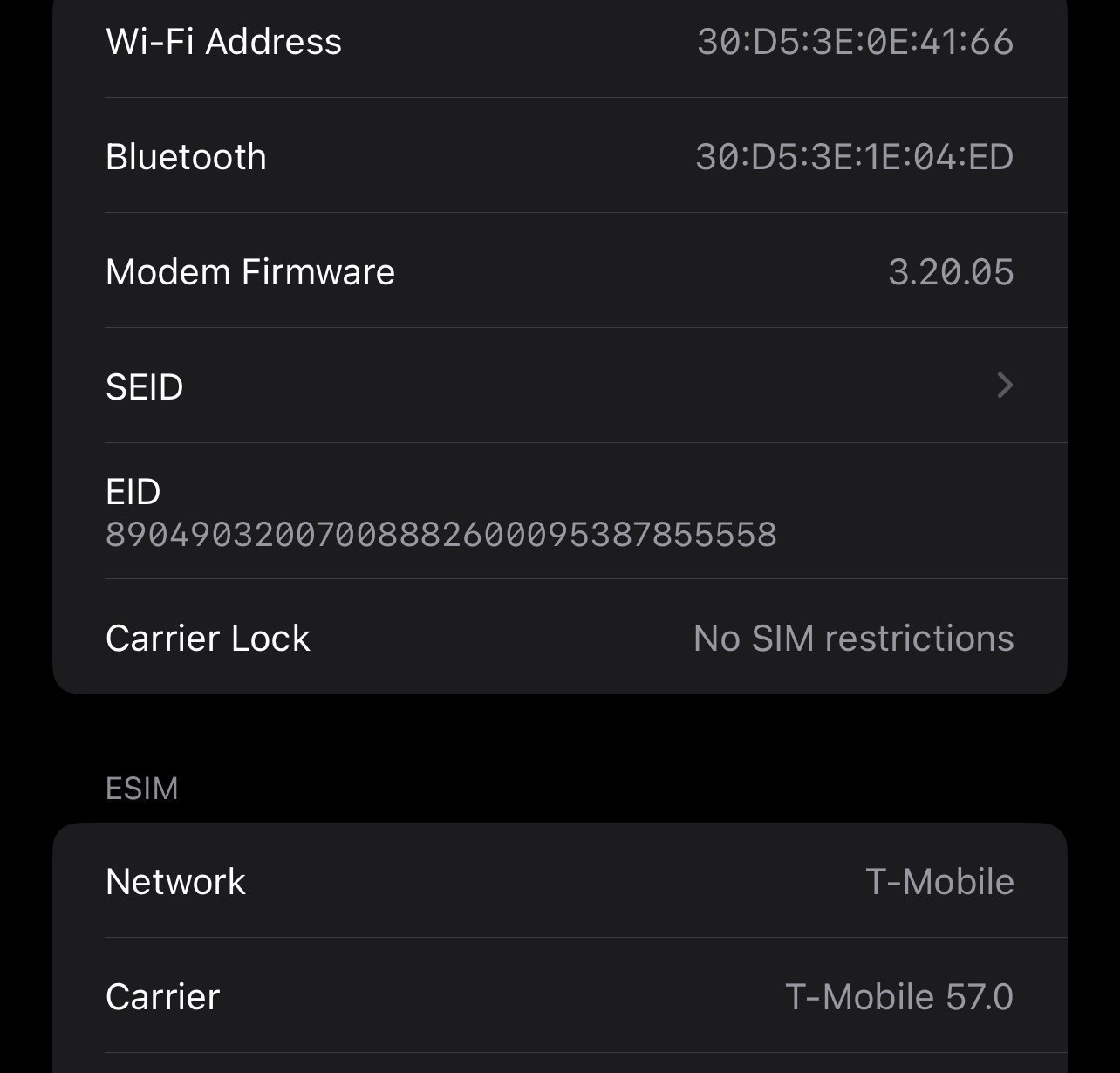Tap the Bluetooth row label
The height and width of the screenshot is (1073, 1120).
[186, 157]
